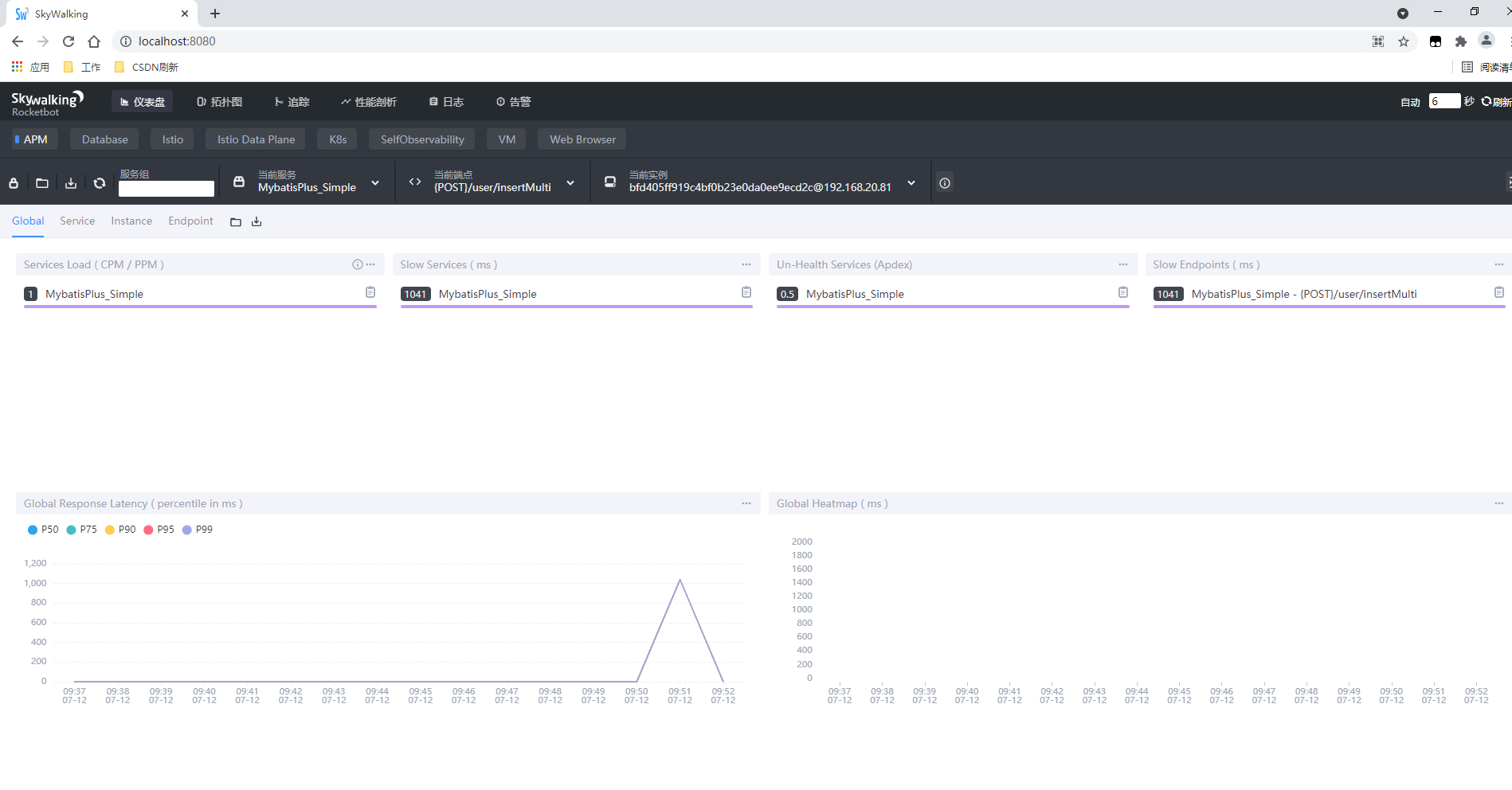
Task: Switch to the Instance tab
Action: (x=131, y=221)
